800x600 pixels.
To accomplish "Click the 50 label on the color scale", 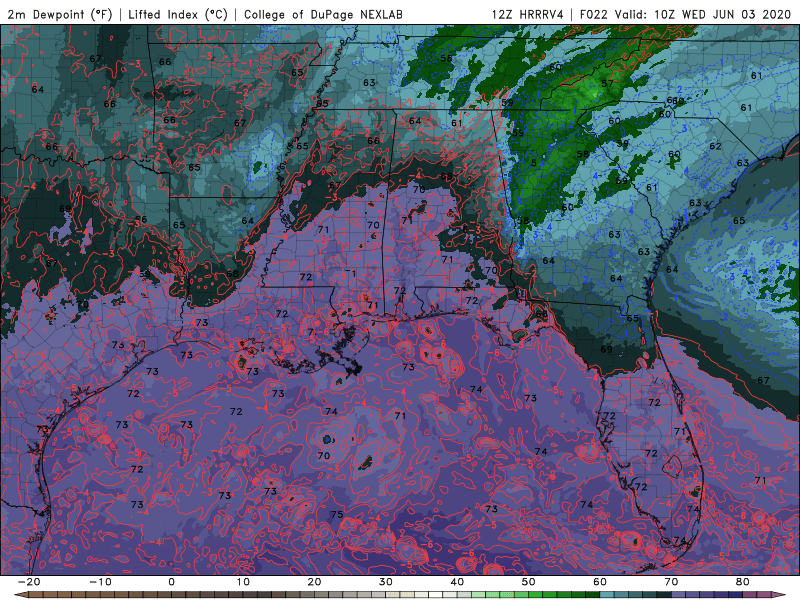I will click(x=529, y=582).
